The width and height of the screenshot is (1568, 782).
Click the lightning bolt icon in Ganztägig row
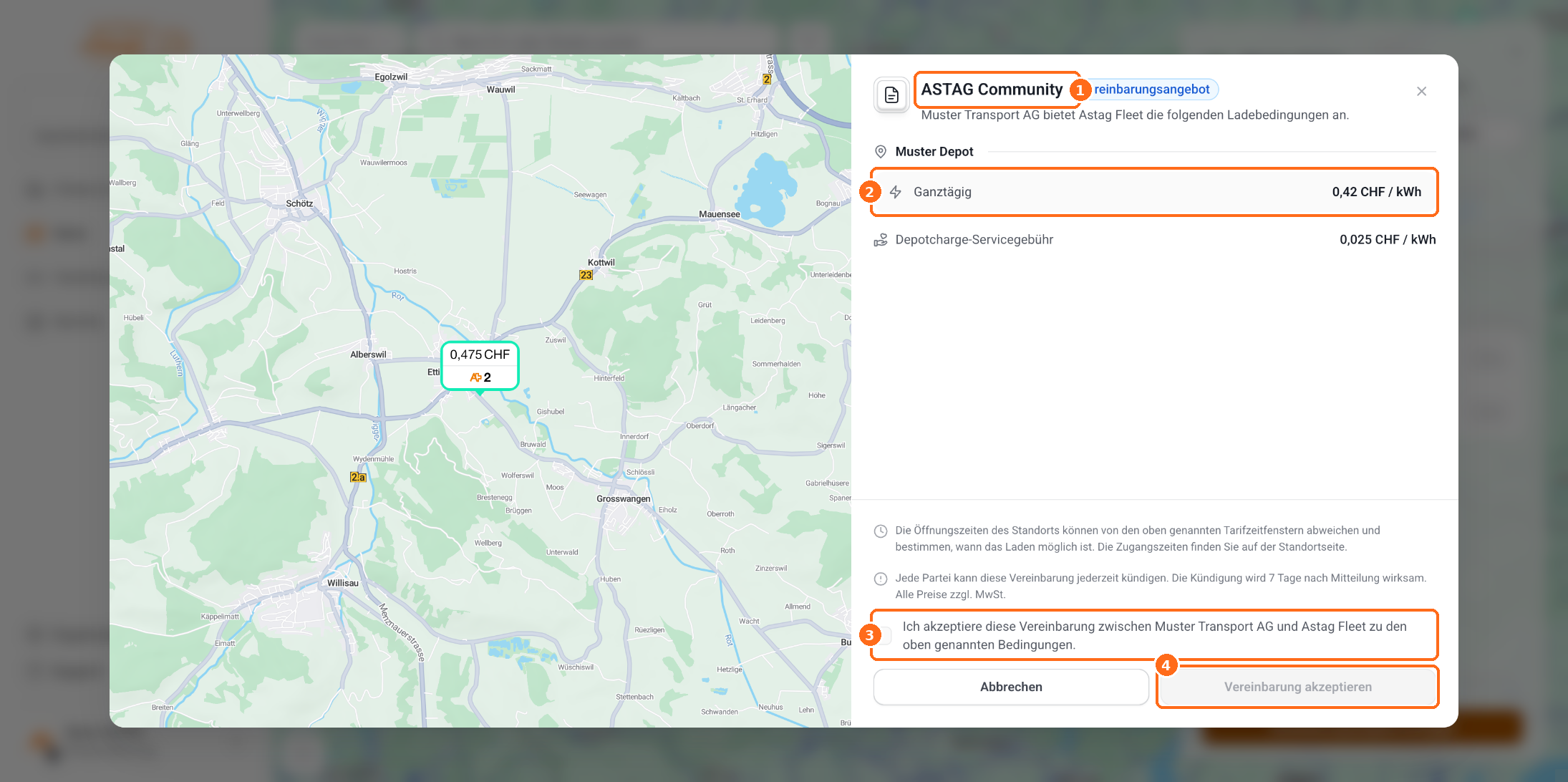click(x=895, y=192)
